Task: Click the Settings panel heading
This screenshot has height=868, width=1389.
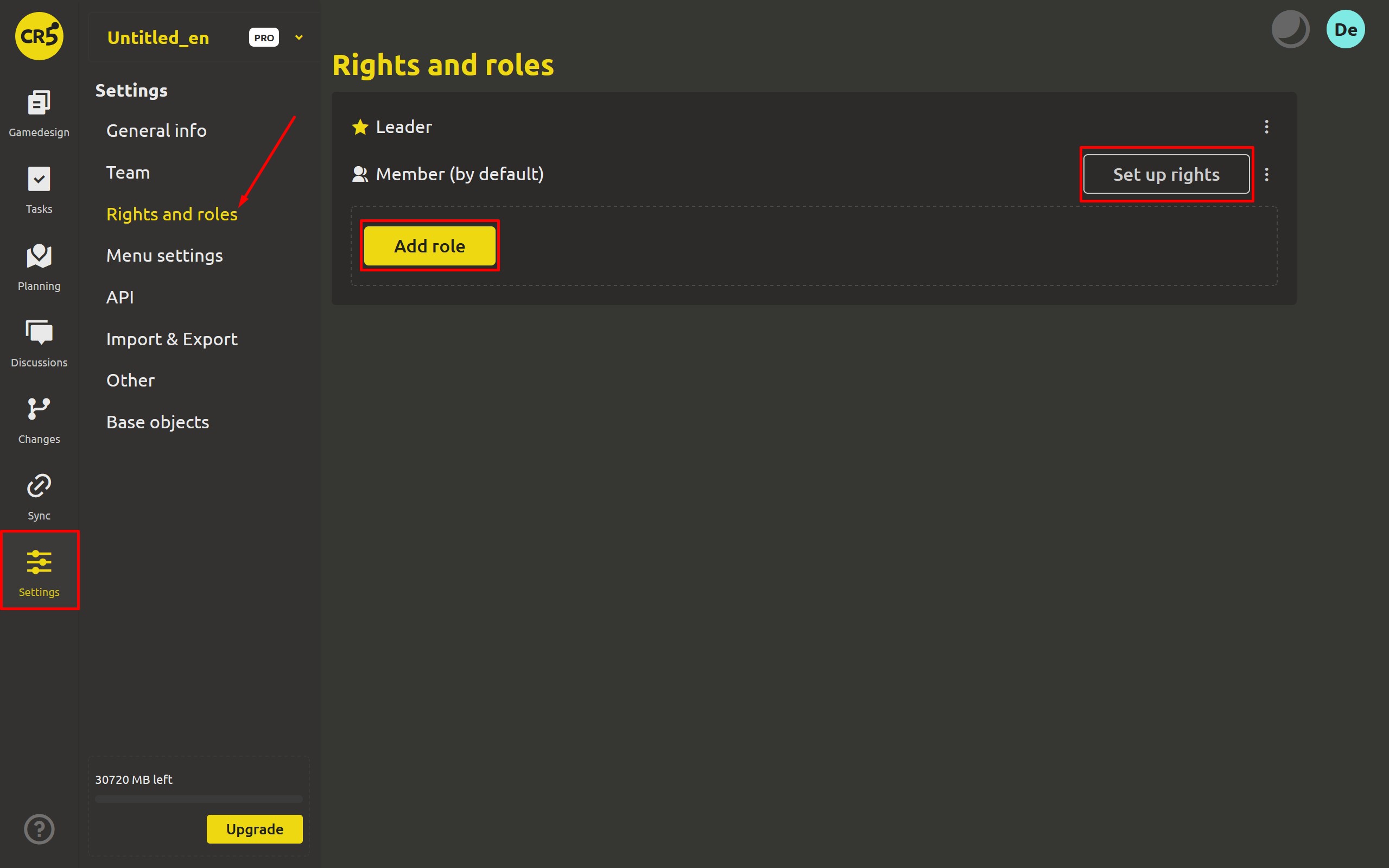Action: [x=131, y=91]
